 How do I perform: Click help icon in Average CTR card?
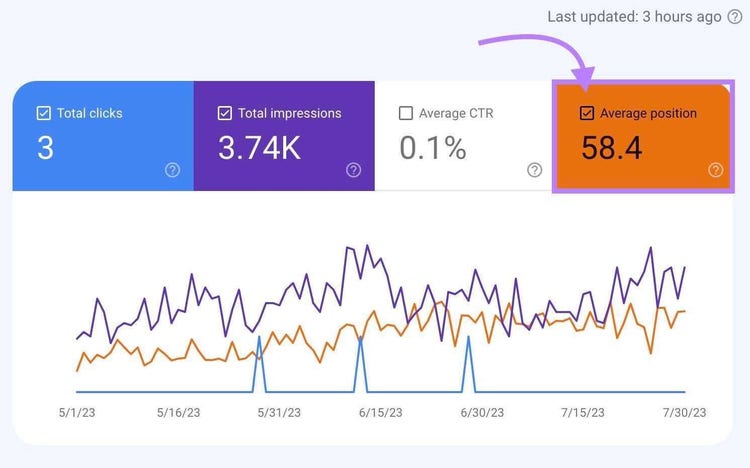tap(534, 170)
